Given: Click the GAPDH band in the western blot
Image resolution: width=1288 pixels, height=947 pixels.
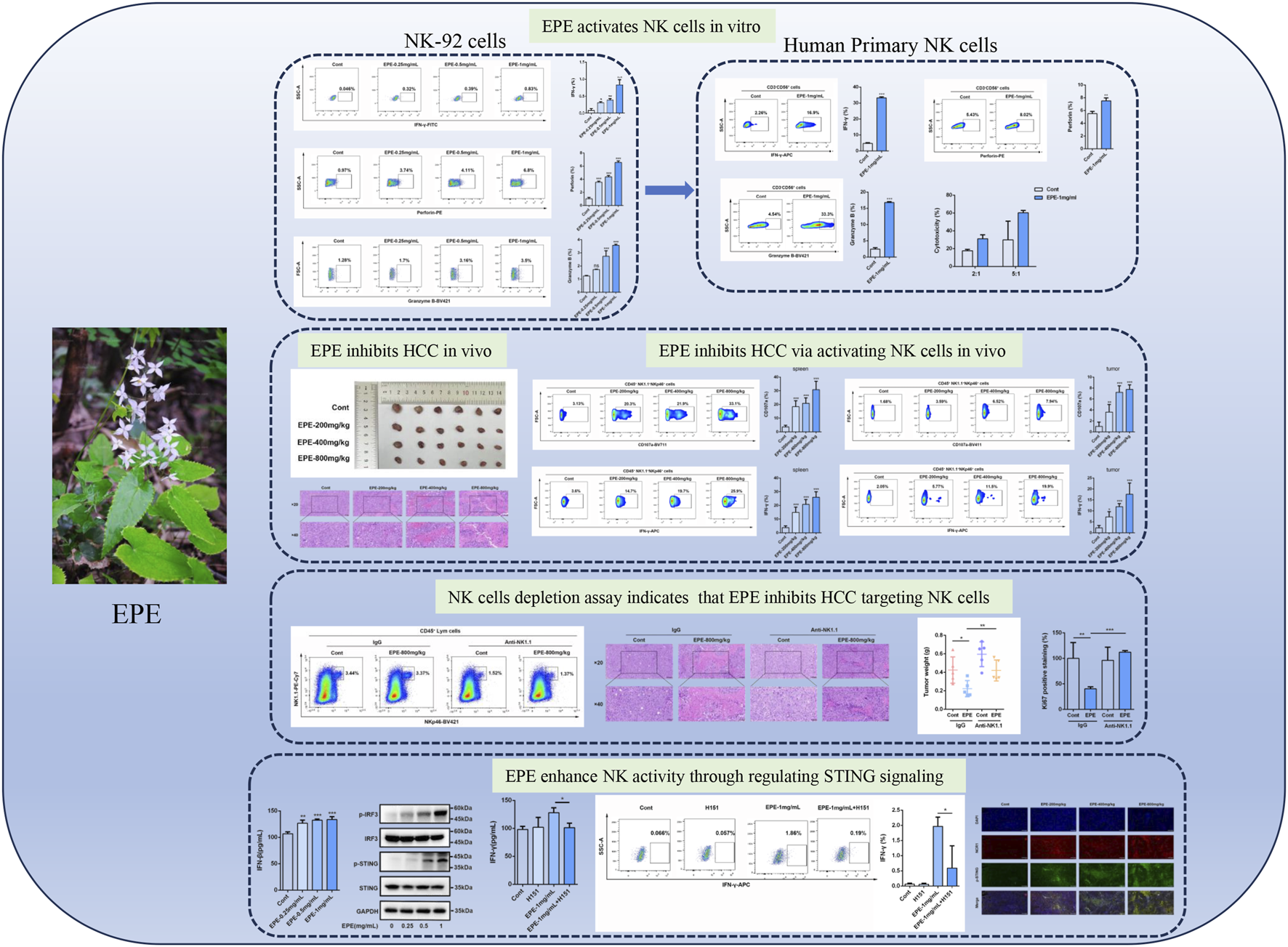Looking at the screenshot, I should click(x=414, y=910).
